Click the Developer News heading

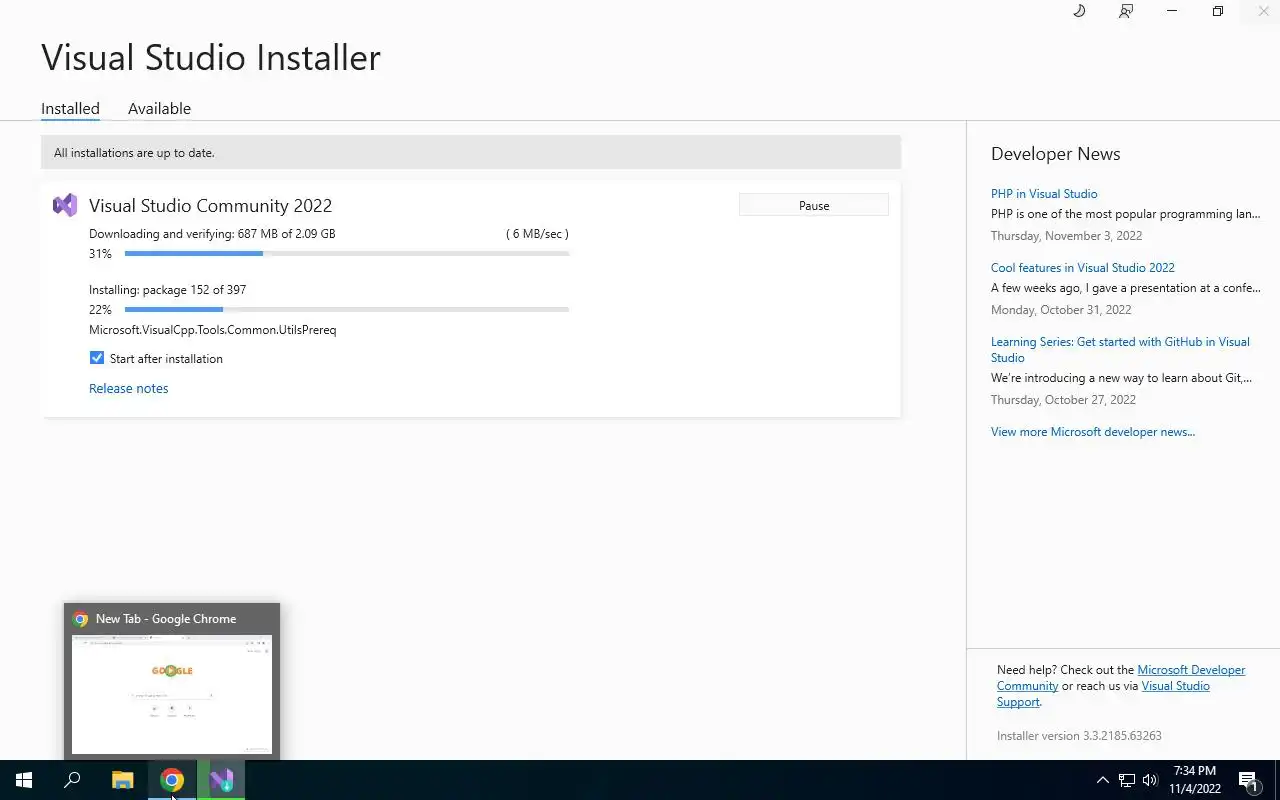tap(1055, 154)
